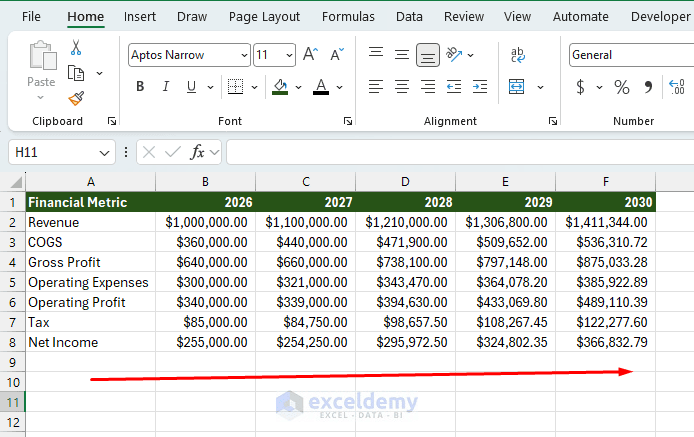Viewport: 694px width, 437px height.
Task: Click the Paste clipboard icon
Action: click(42, 55)
